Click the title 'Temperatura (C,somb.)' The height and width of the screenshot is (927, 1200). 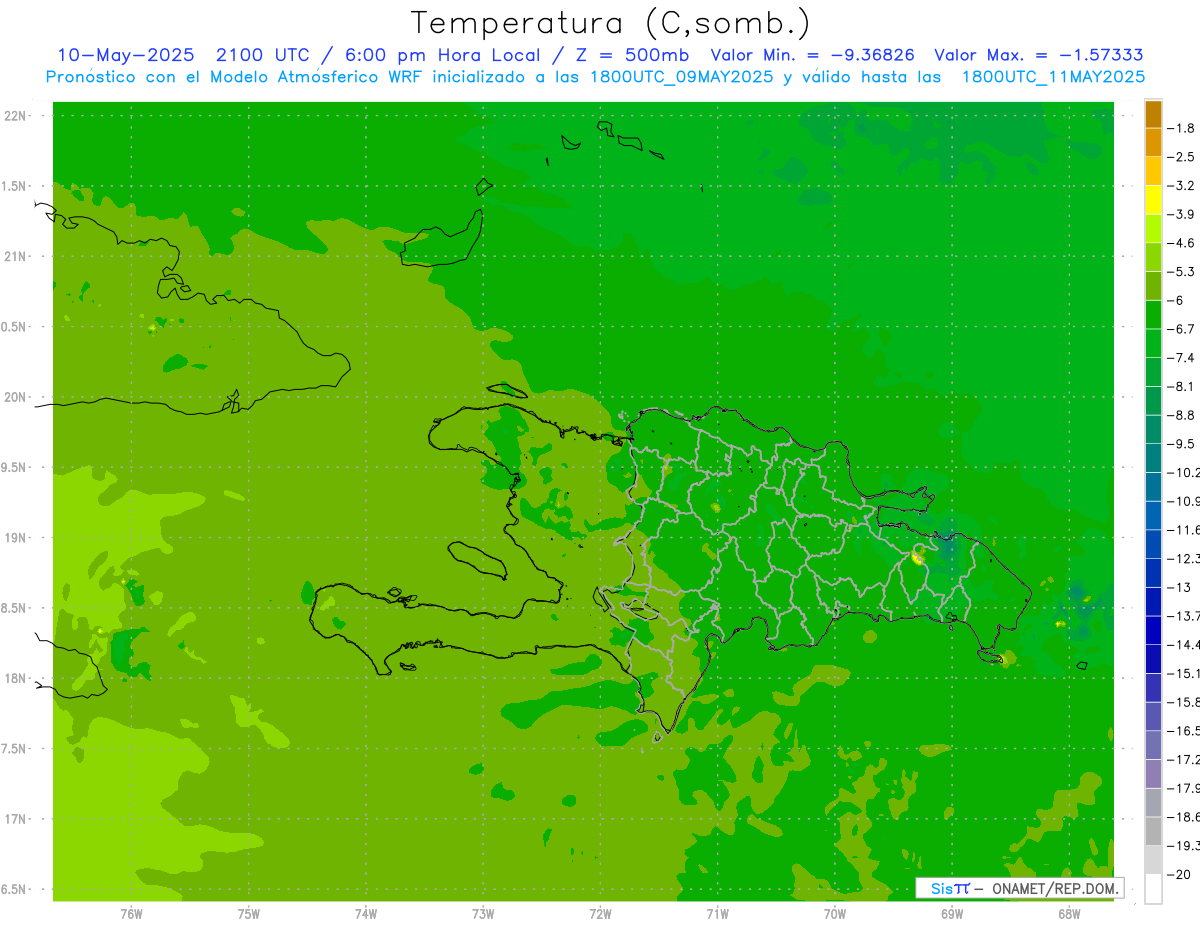611,23
